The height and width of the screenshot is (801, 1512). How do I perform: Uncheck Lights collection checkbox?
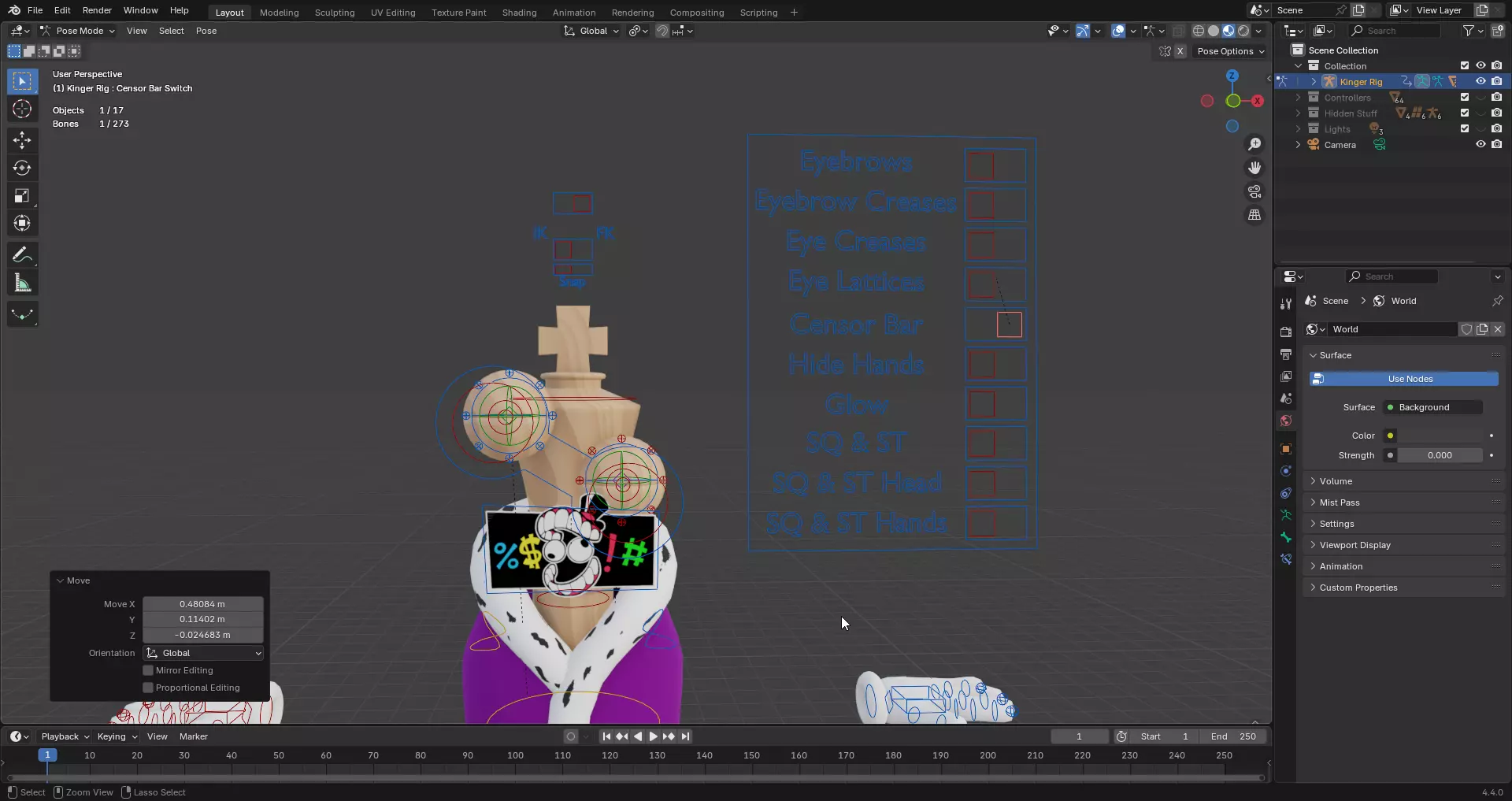[1465, 128]
